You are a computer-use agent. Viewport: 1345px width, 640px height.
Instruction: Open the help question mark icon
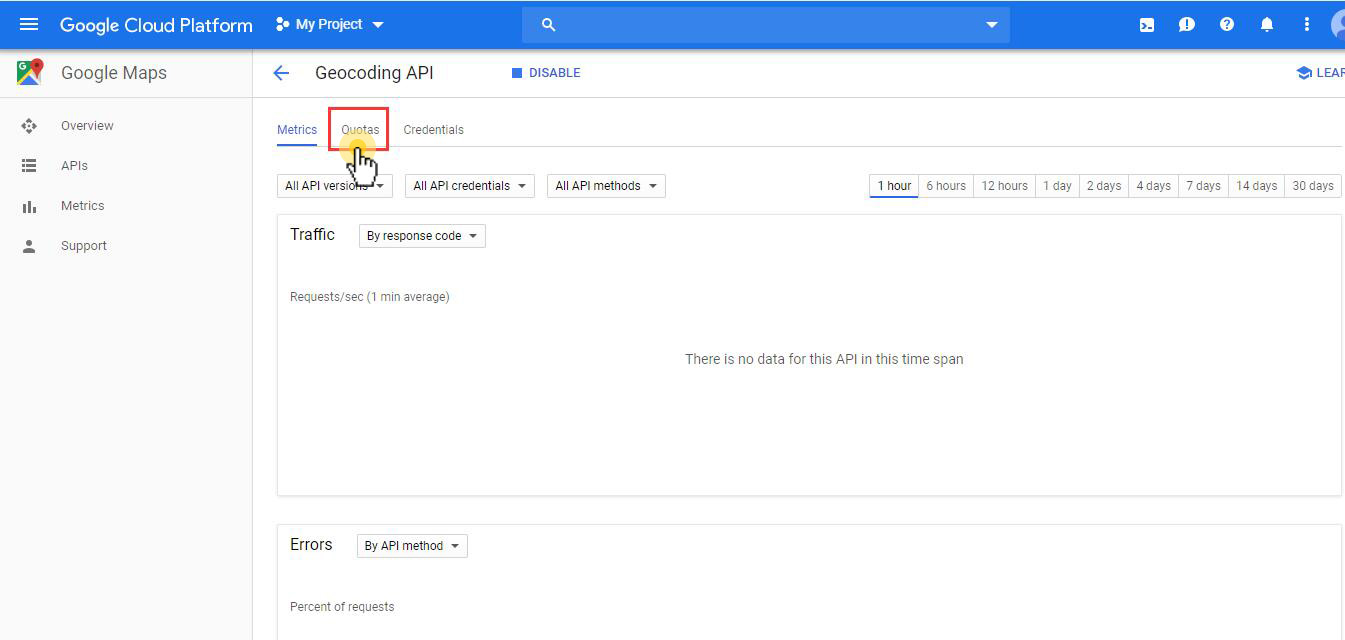coord(1227,25)
